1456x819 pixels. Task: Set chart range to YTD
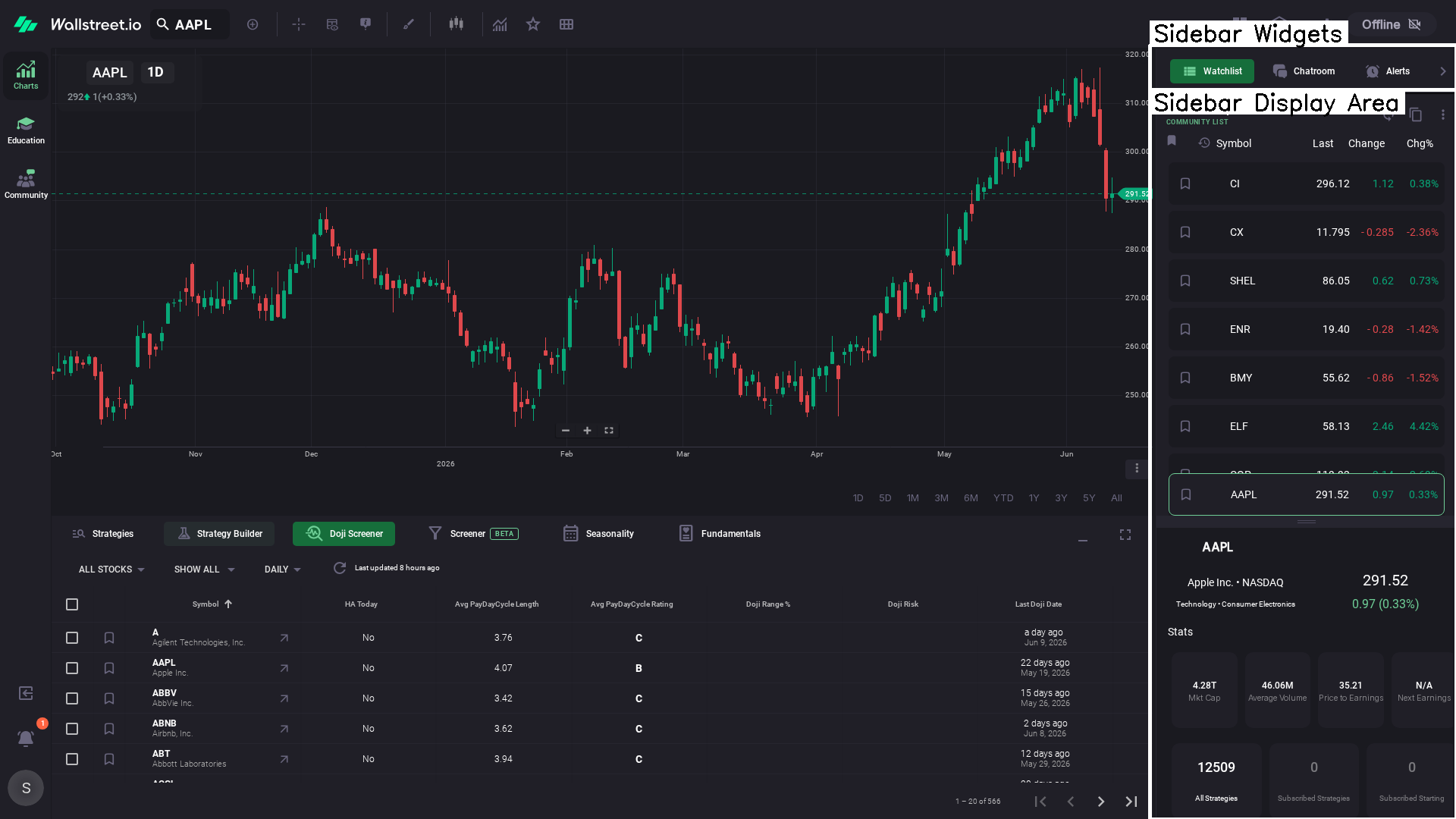click(x=1003, y=498)
